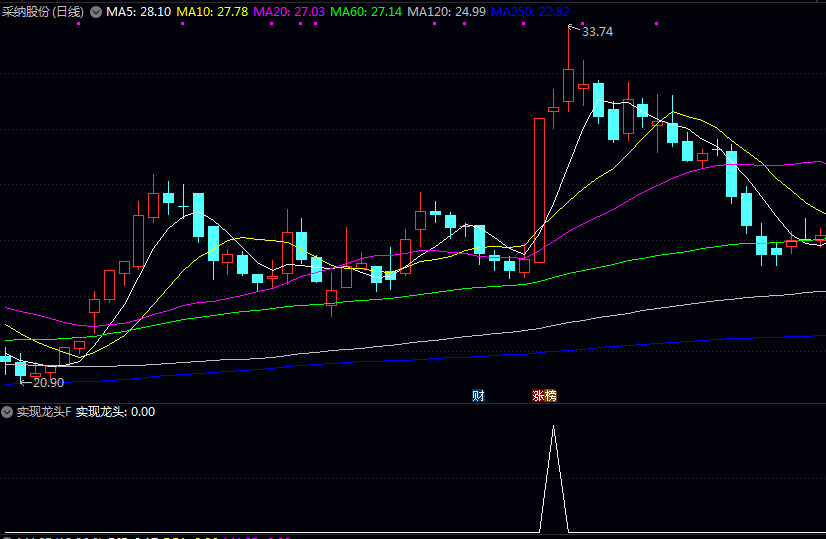Select the yellow MA10: 27.78 label

coord(212,12)
